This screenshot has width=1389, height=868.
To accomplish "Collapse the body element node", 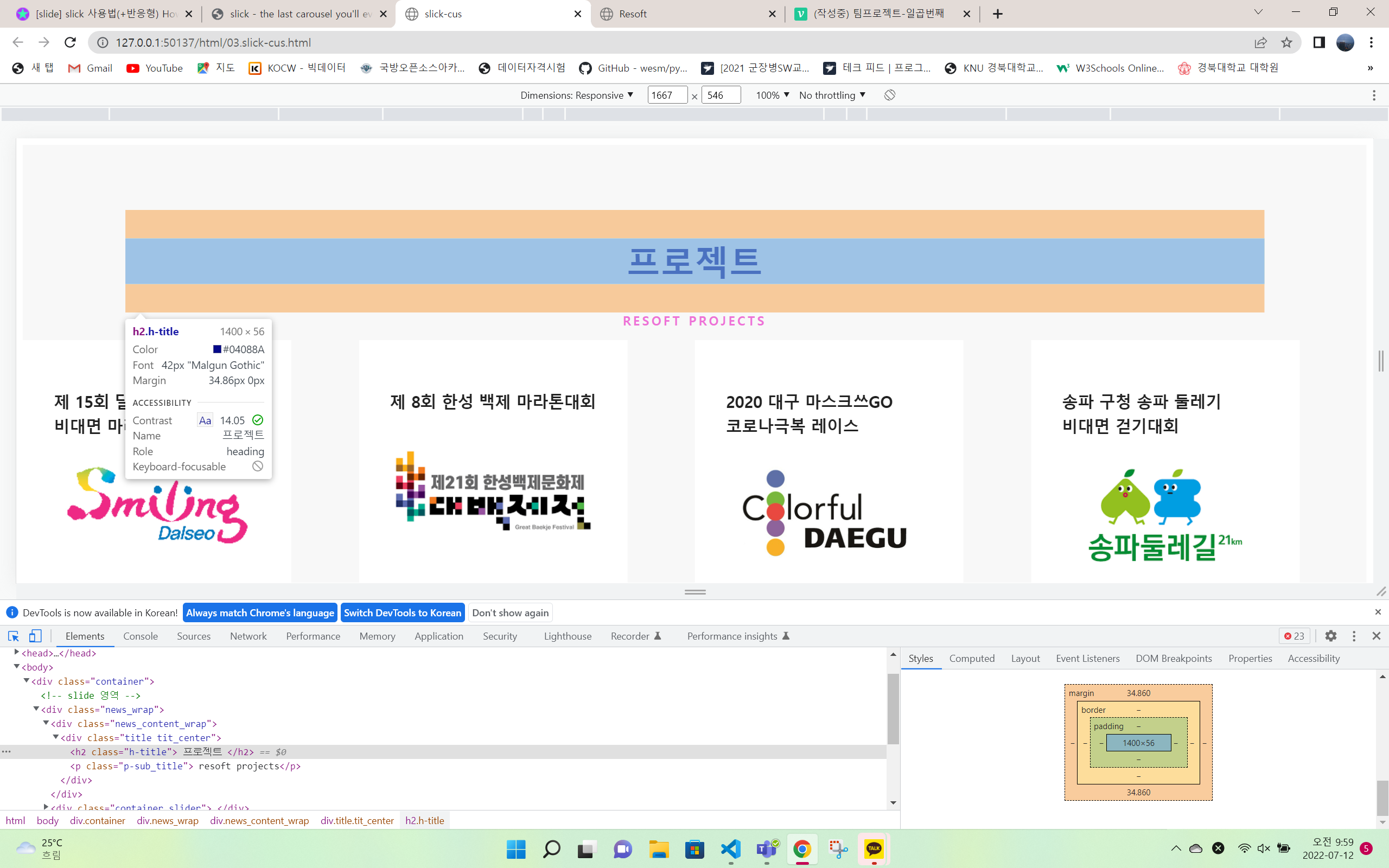I will [x=17, y=667].
